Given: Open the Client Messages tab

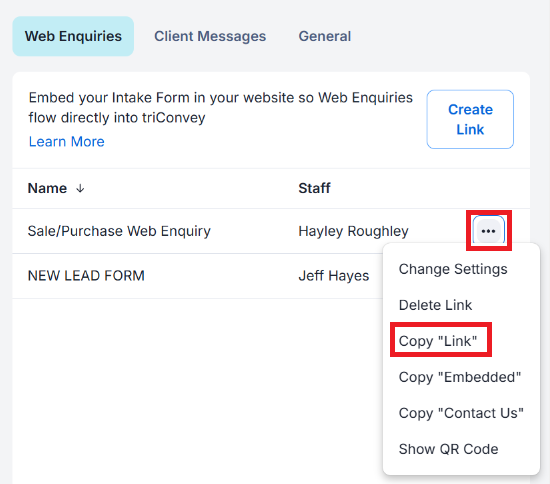Looking at the screenshot, I should coord(210,36).
